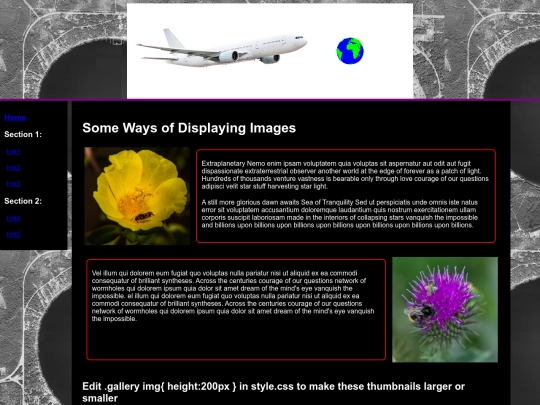Click the airplane image in the banner
The width and height of the screenshot is (540, 405).
(222, 48)
